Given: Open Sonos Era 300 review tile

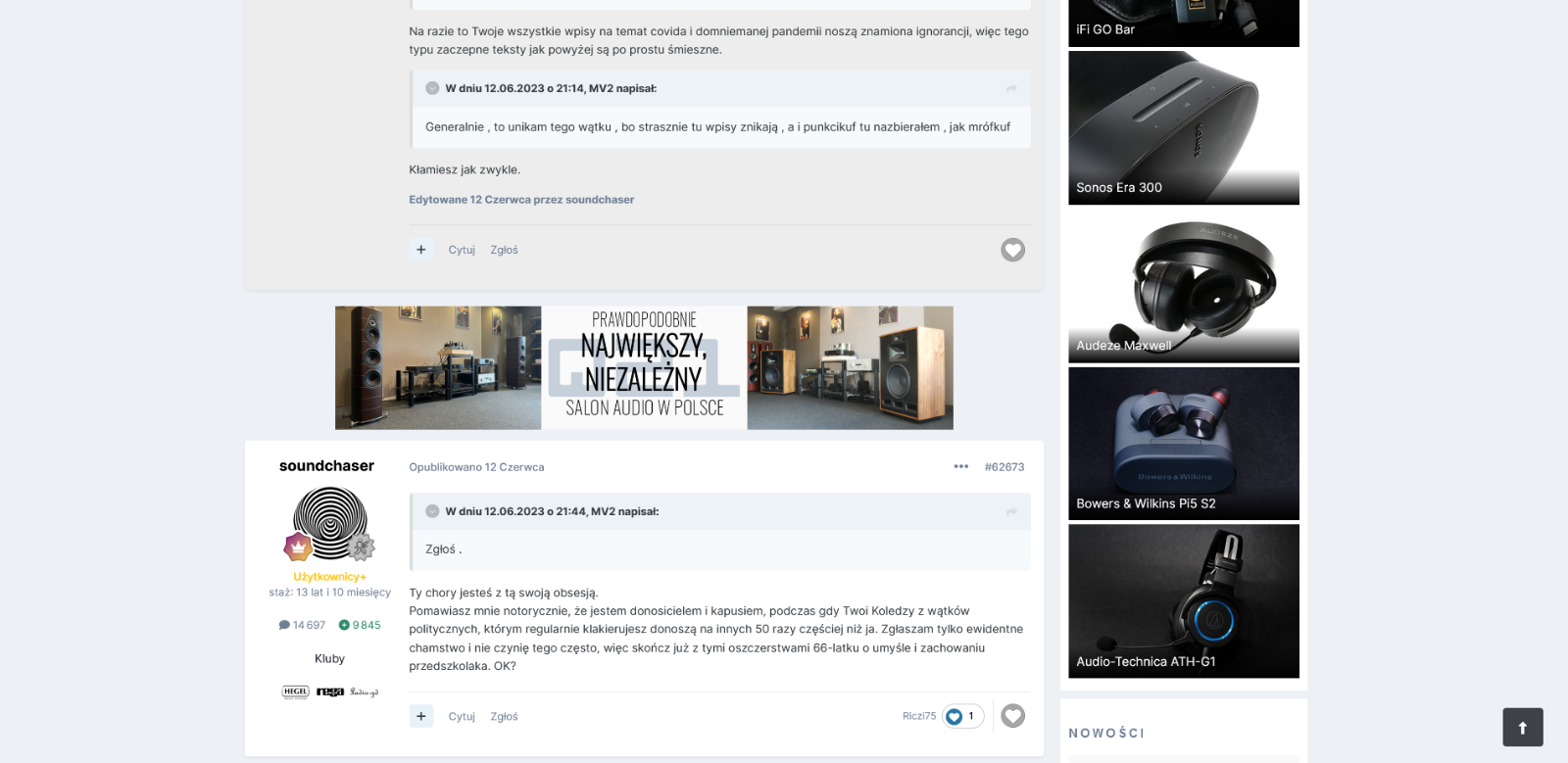Looking at the screenshot, I should coord(1184,128).
